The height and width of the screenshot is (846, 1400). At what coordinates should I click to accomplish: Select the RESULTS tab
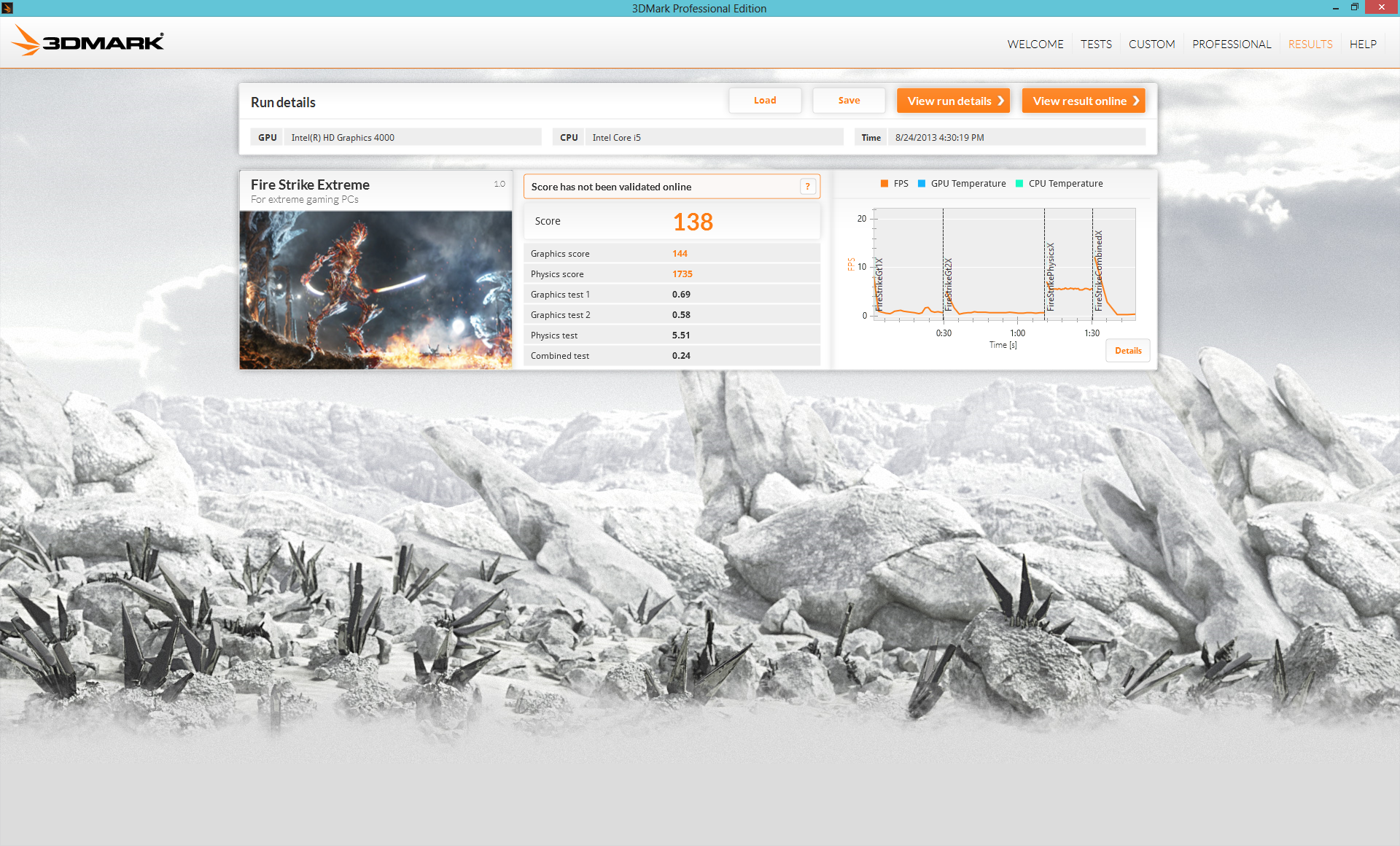(1310, 44)
